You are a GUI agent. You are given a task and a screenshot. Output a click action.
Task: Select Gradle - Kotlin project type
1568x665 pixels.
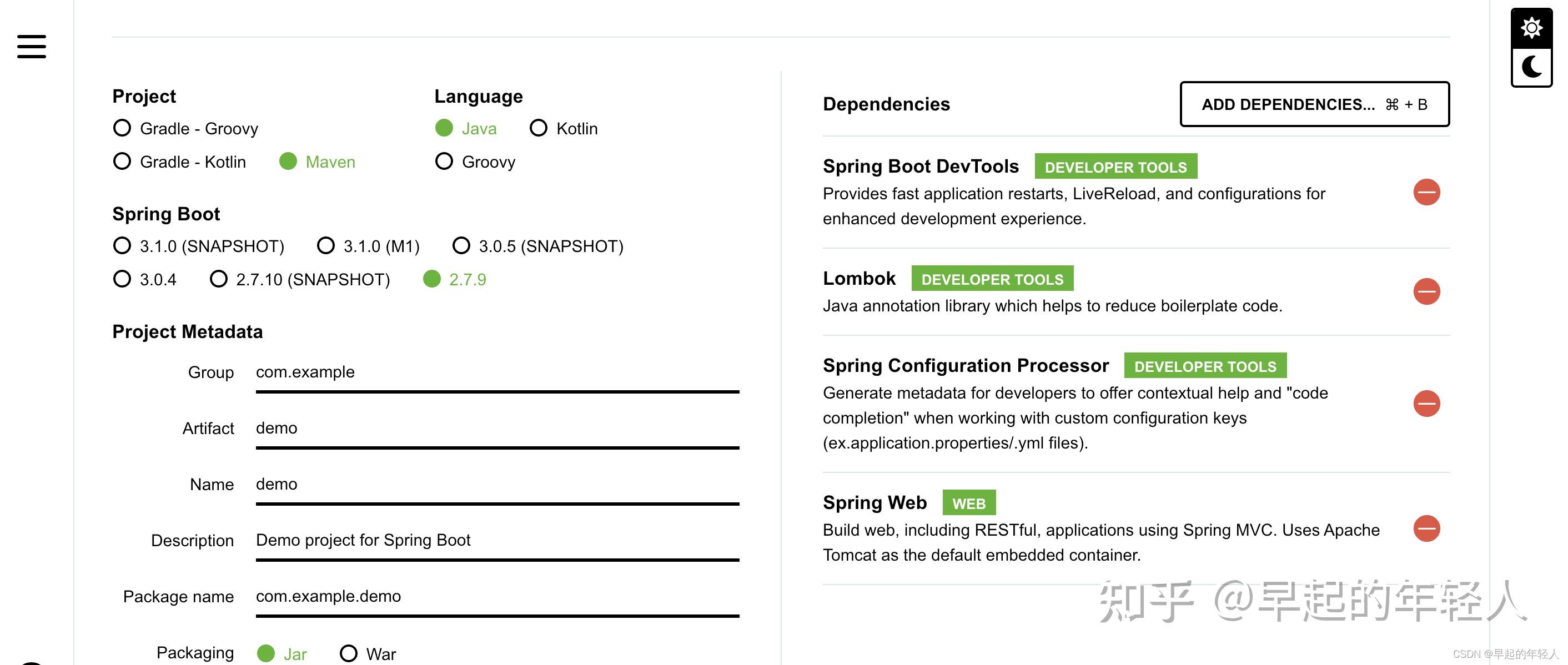click(x=179, y=162)
